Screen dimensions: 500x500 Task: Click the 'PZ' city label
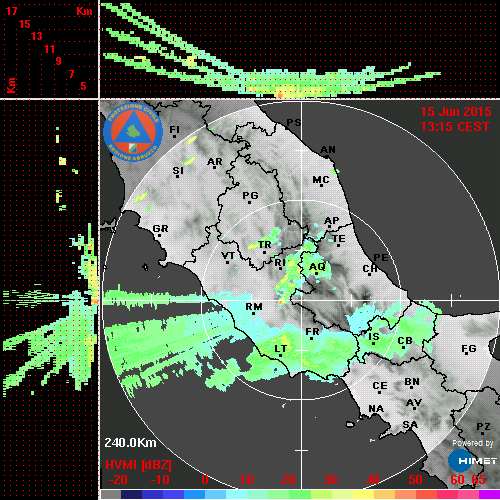point(483,427)
